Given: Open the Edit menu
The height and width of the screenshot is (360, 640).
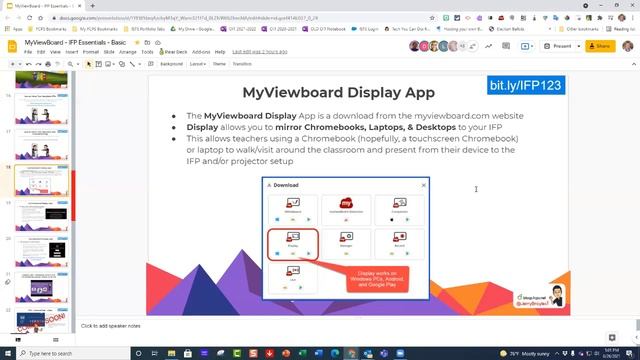Looking at the screenshot, I should tap(41, 52).
